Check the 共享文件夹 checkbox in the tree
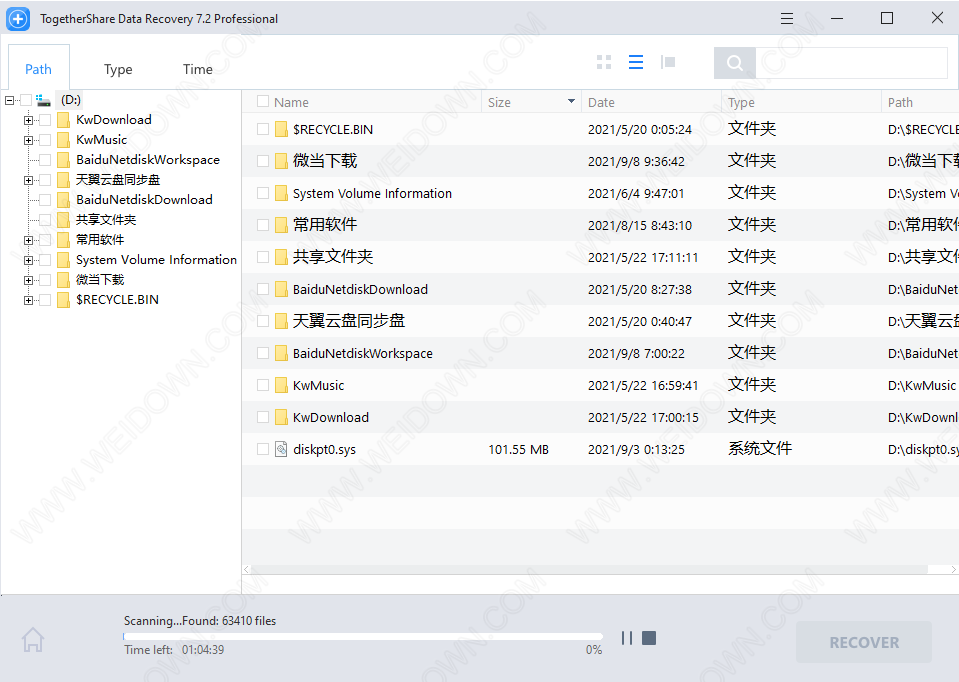 tap(45, 220)
